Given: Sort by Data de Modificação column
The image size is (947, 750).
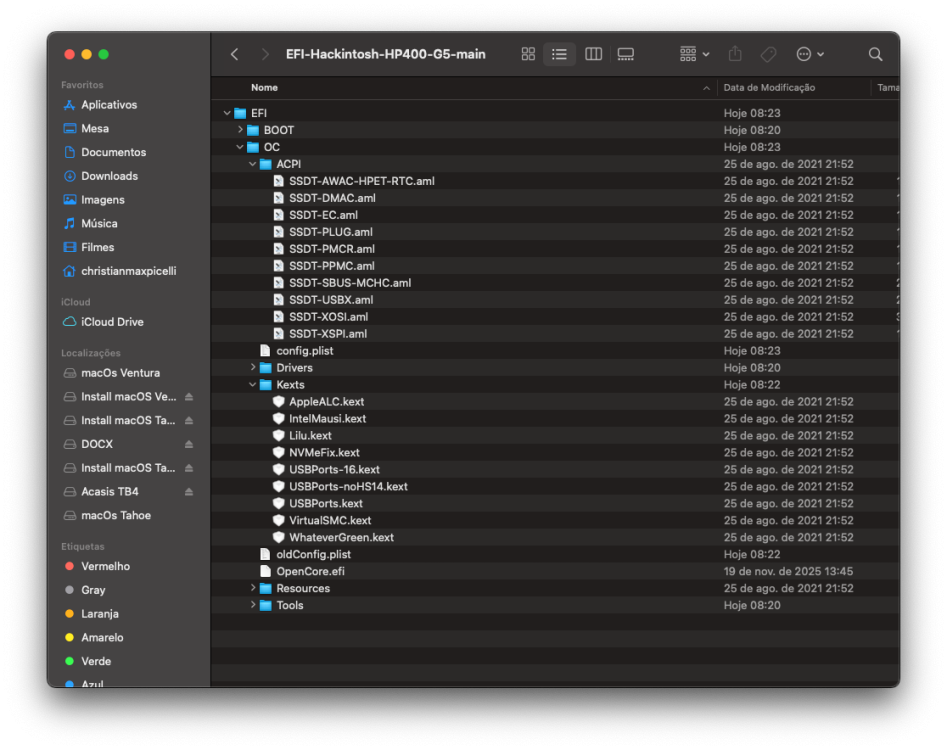Looking at the screenshot, I should (769, 88).
